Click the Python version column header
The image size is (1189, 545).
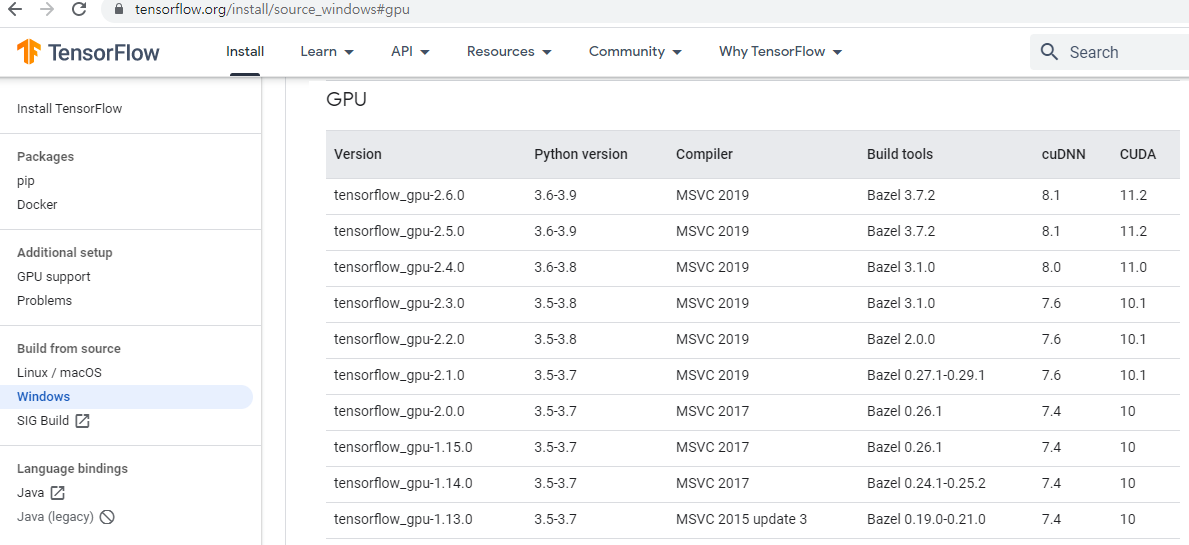pyautogui.click(x=581, y=154)
